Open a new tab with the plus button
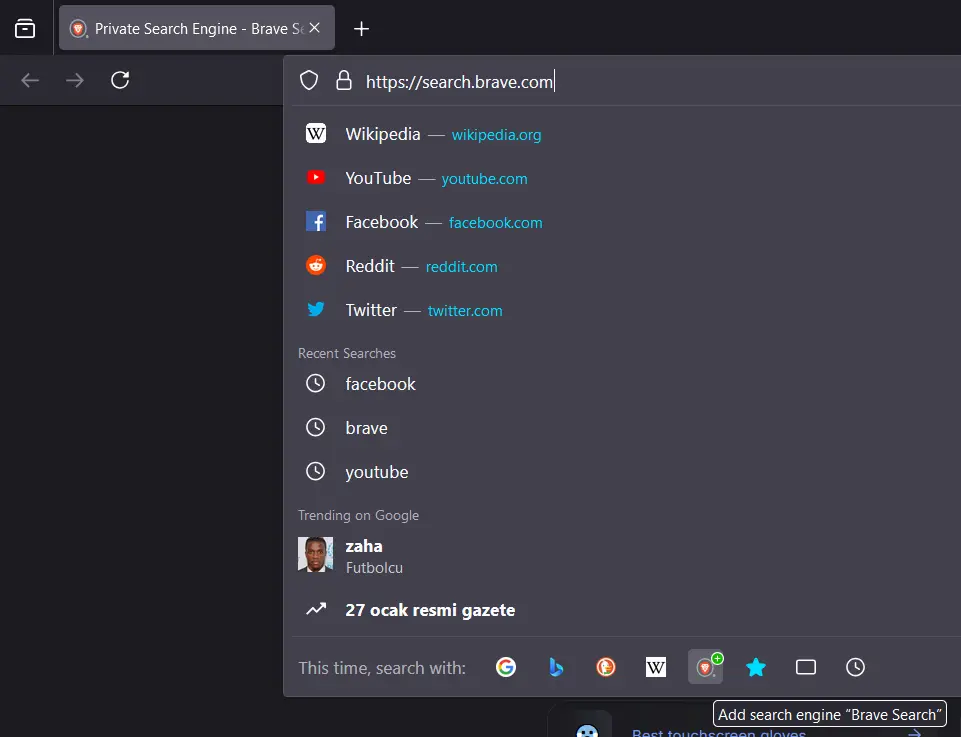Screen dimensions: 961x737 pos(362,29)
